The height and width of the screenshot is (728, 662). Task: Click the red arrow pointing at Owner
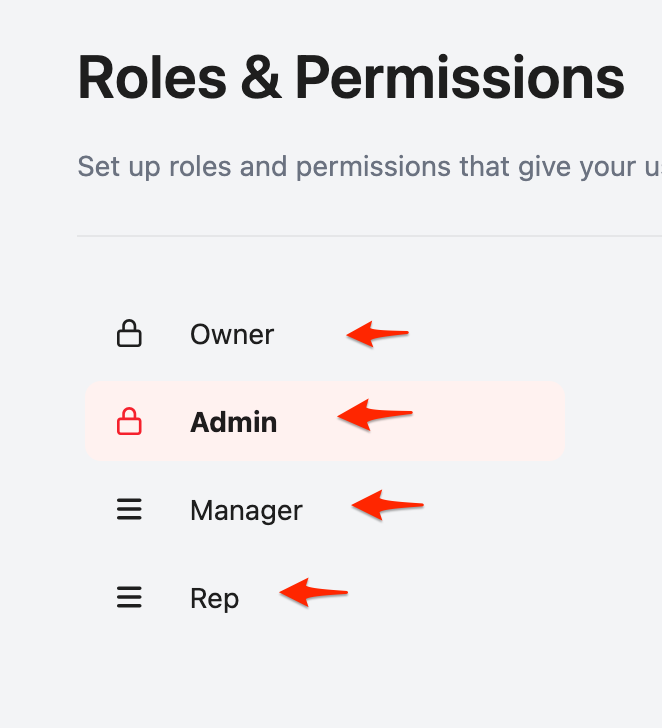click(377, 334)
